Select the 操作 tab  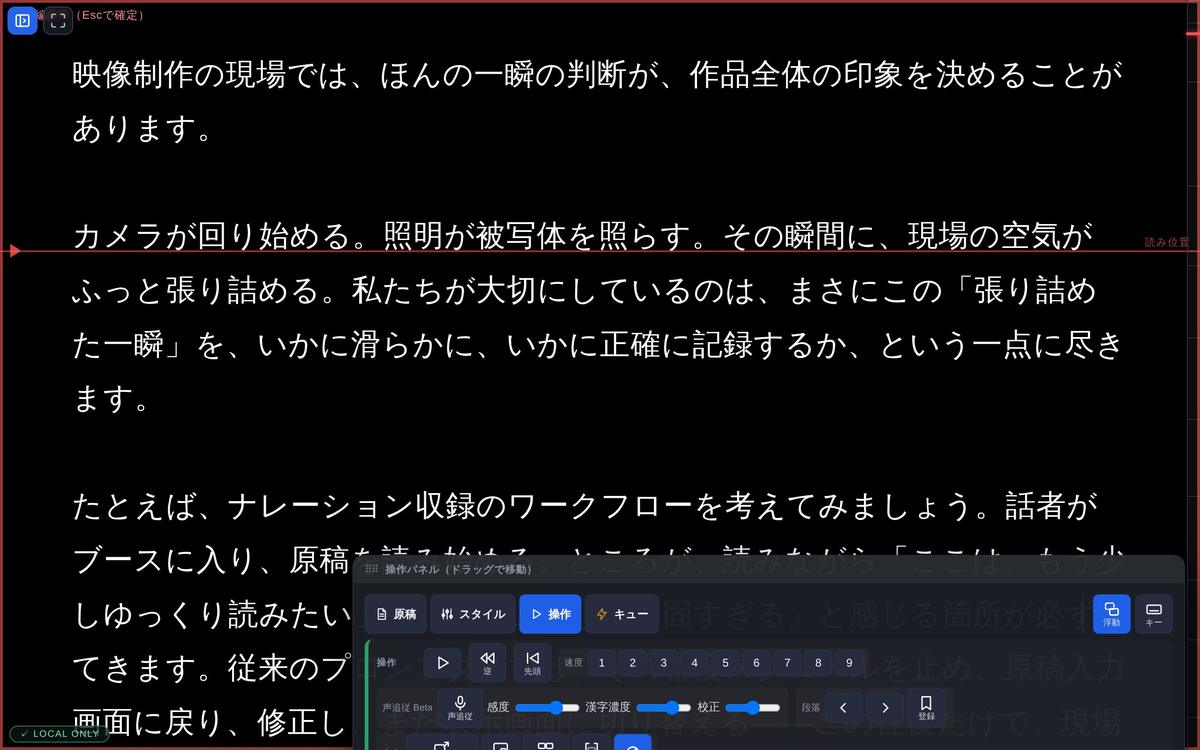pyautogui.click(x=550, y=614)
